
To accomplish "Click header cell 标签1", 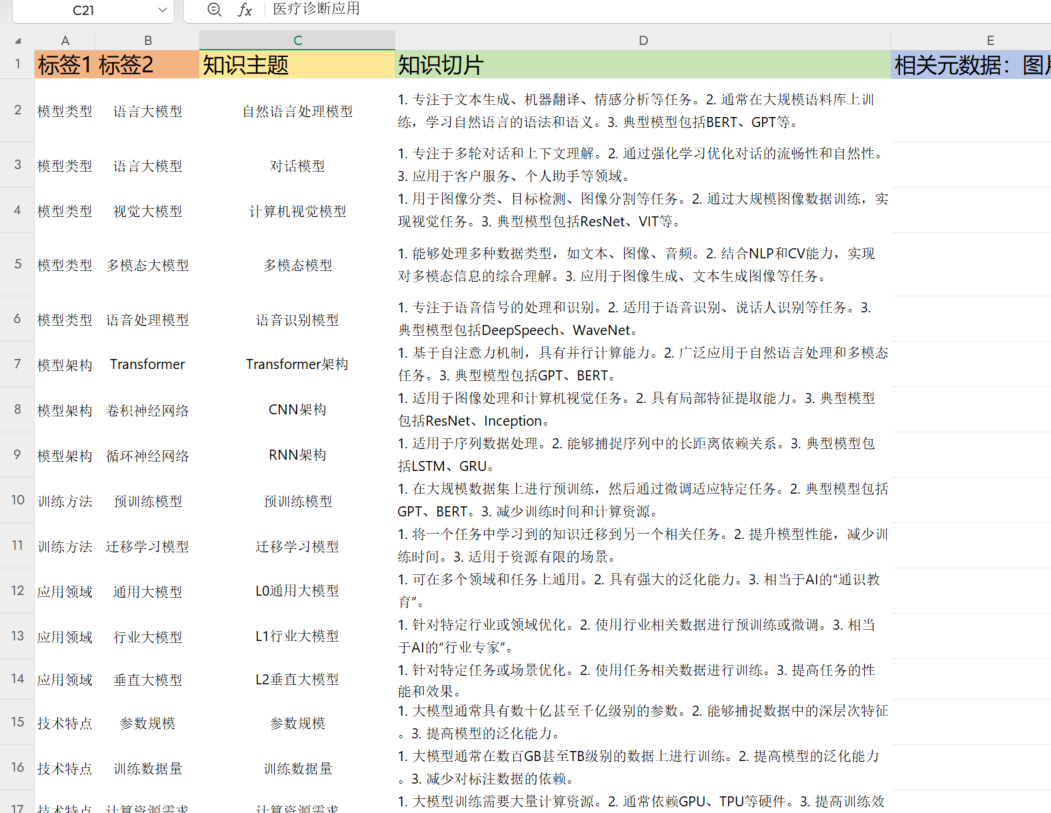I will click(65, 64).
